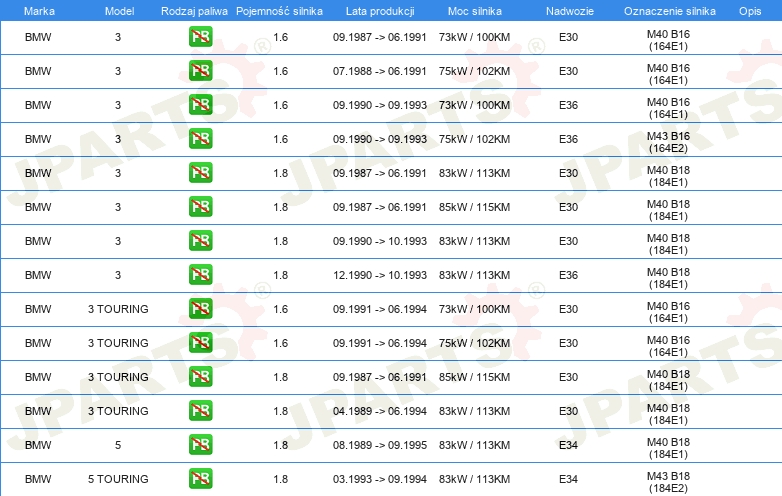This screenshot has width=782, height=496.
Task: Click the 08.1989 -> 09.1995 production cell
Action: coord(380,445)
